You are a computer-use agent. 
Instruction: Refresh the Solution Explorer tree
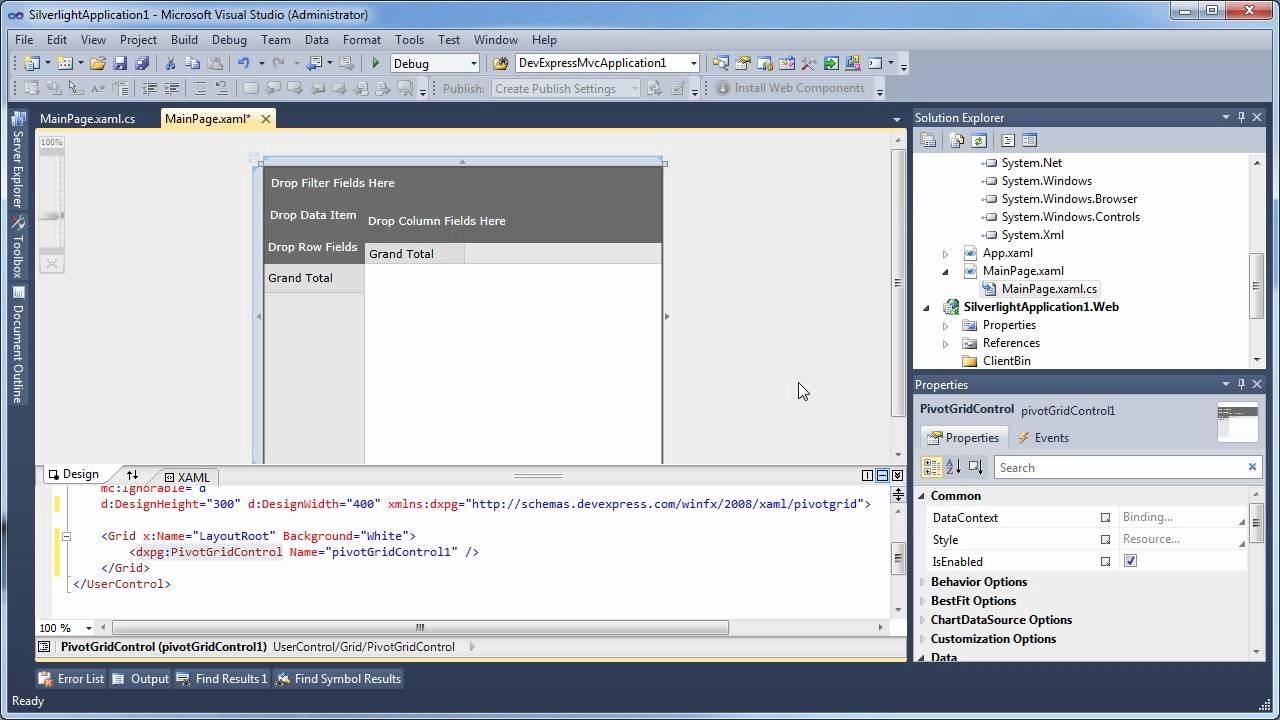979,141
